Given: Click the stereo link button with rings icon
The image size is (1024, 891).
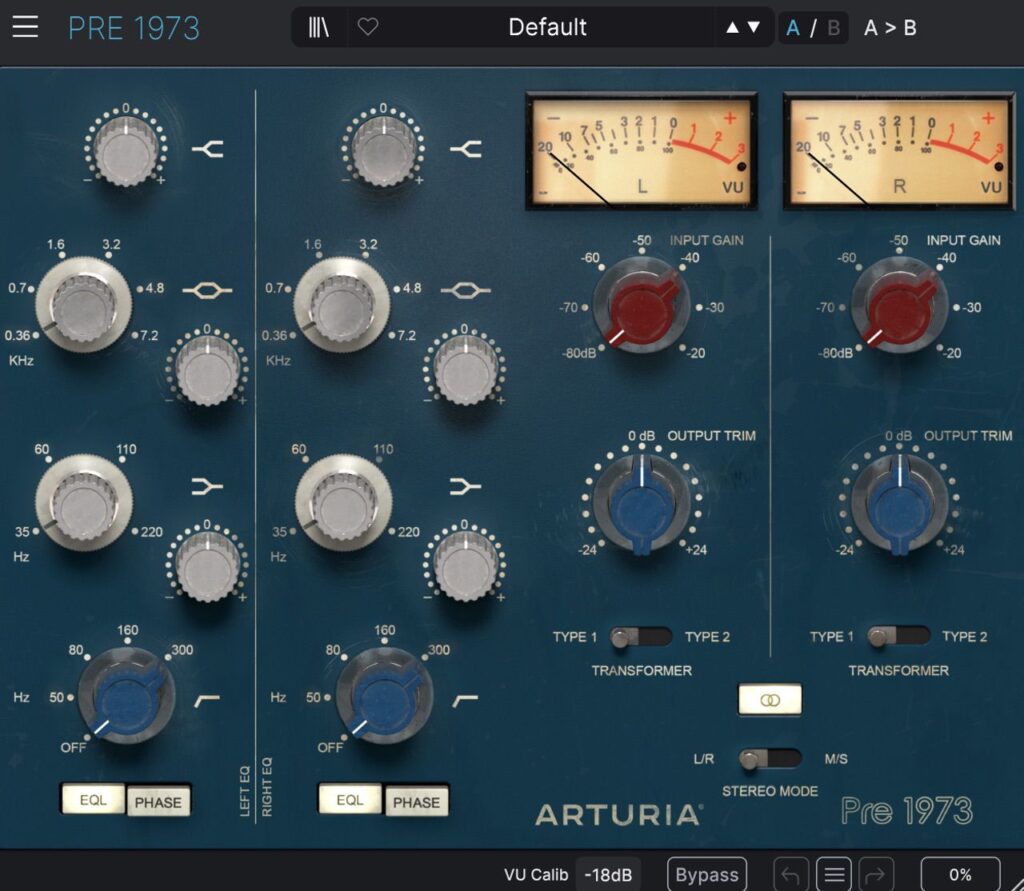Looking at the screenshot, I should 769,700.
